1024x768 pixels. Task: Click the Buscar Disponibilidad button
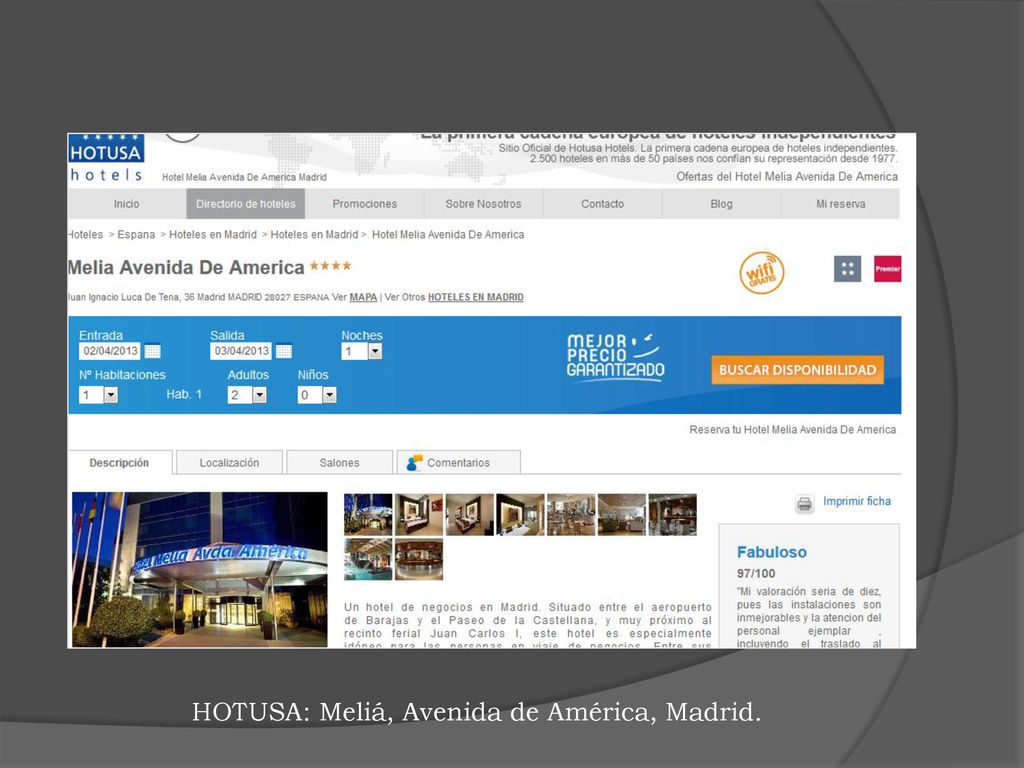(797, 370)
